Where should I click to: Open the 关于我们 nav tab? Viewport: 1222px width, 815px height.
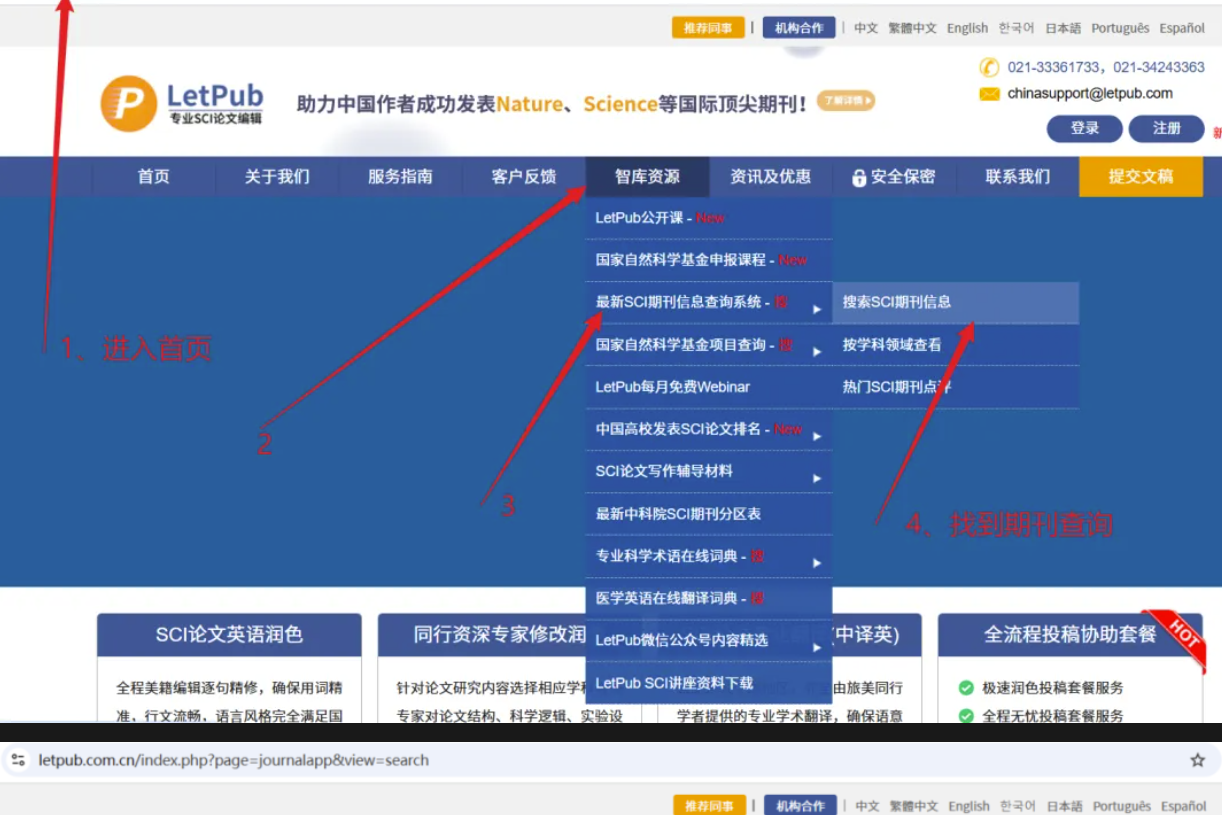pyautogui.click(x=277, y=177)
